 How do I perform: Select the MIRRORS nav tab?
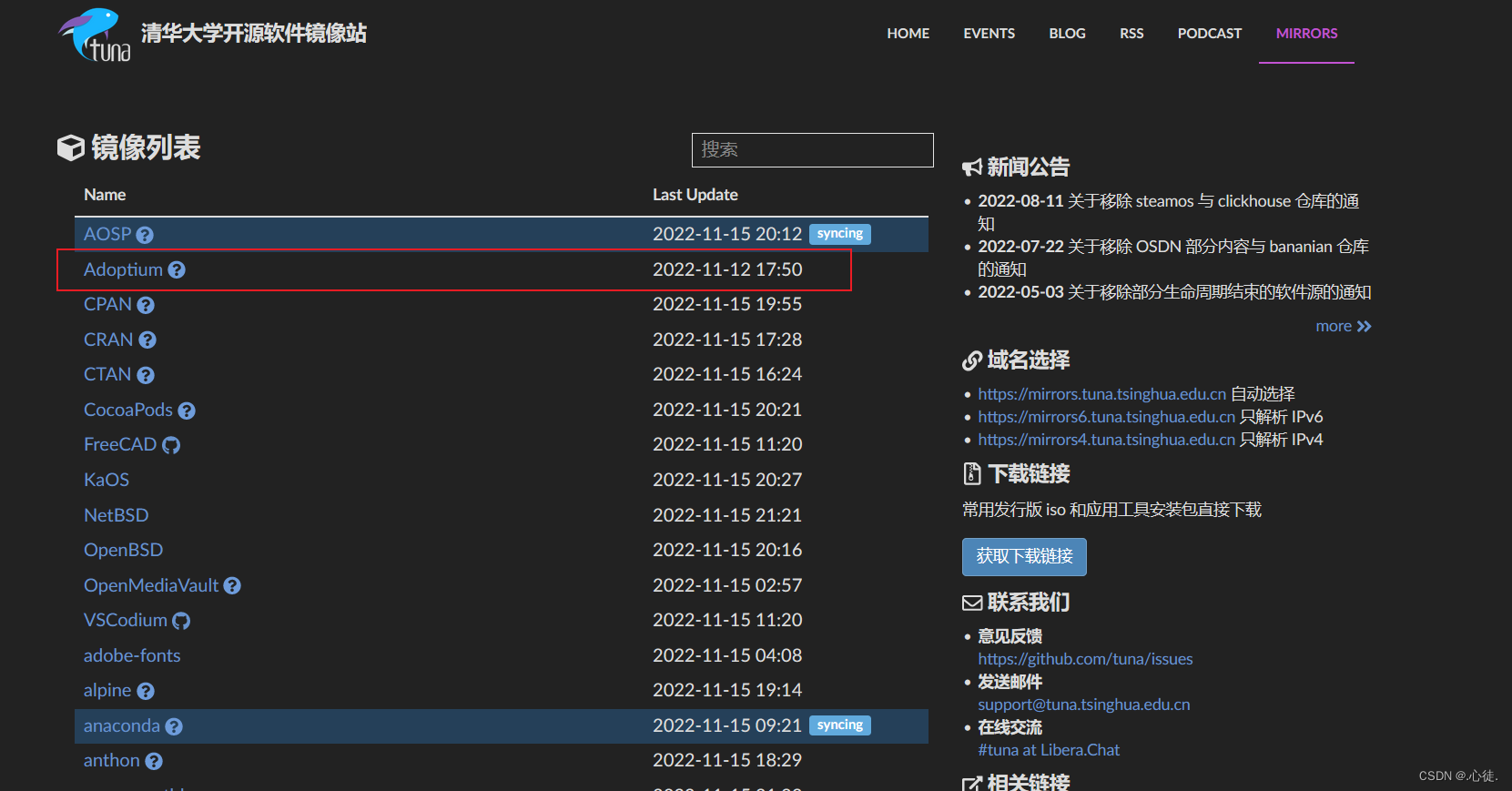click(x=1306, y=34)
